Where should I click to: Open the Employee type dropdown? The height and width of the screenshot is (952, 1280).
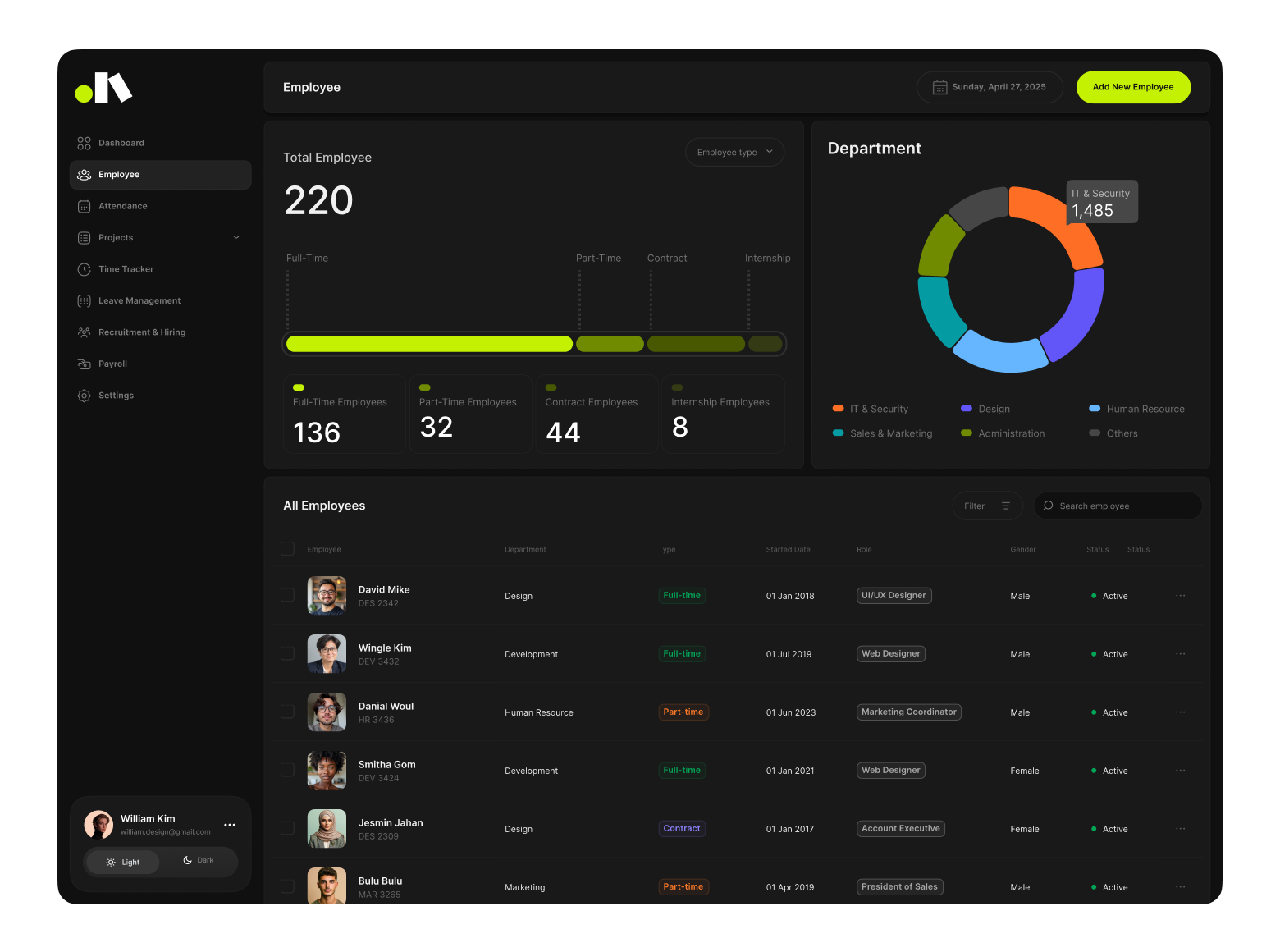tap(734, 152)
